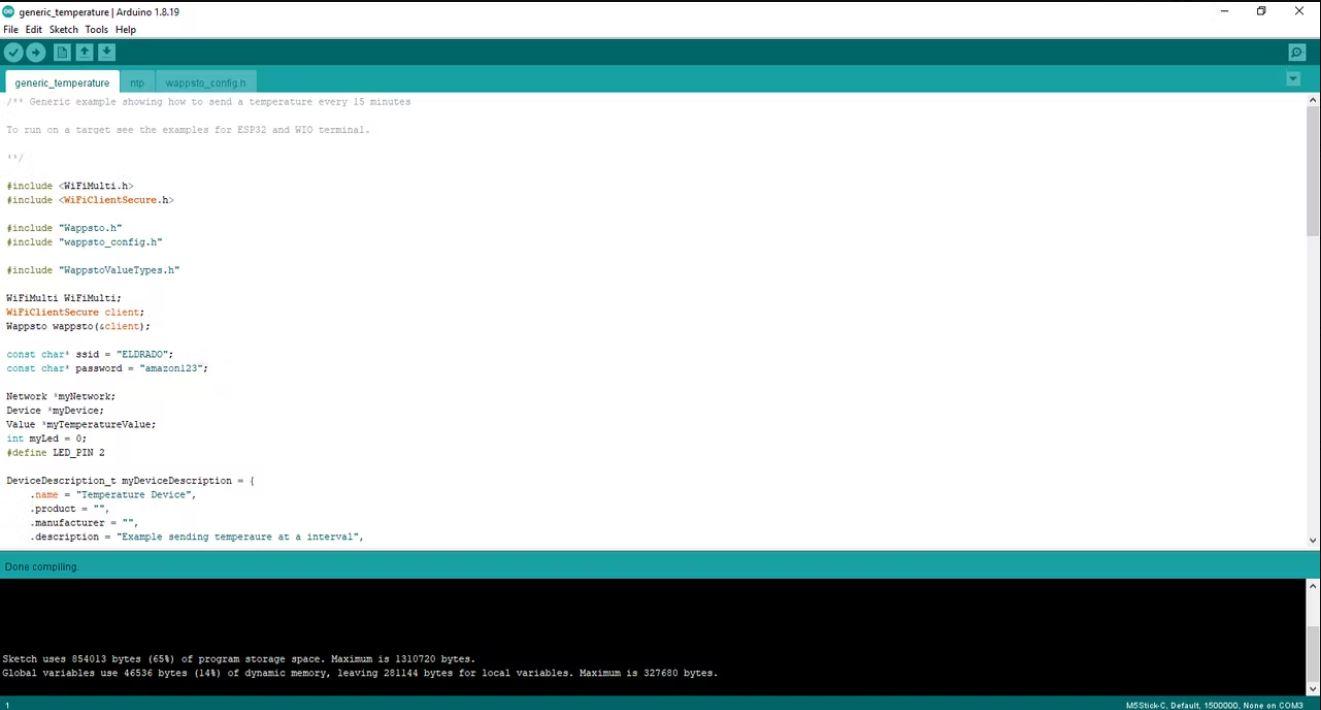Click the line '#include <WiFiClientSecure.h>'

point(90,200)
